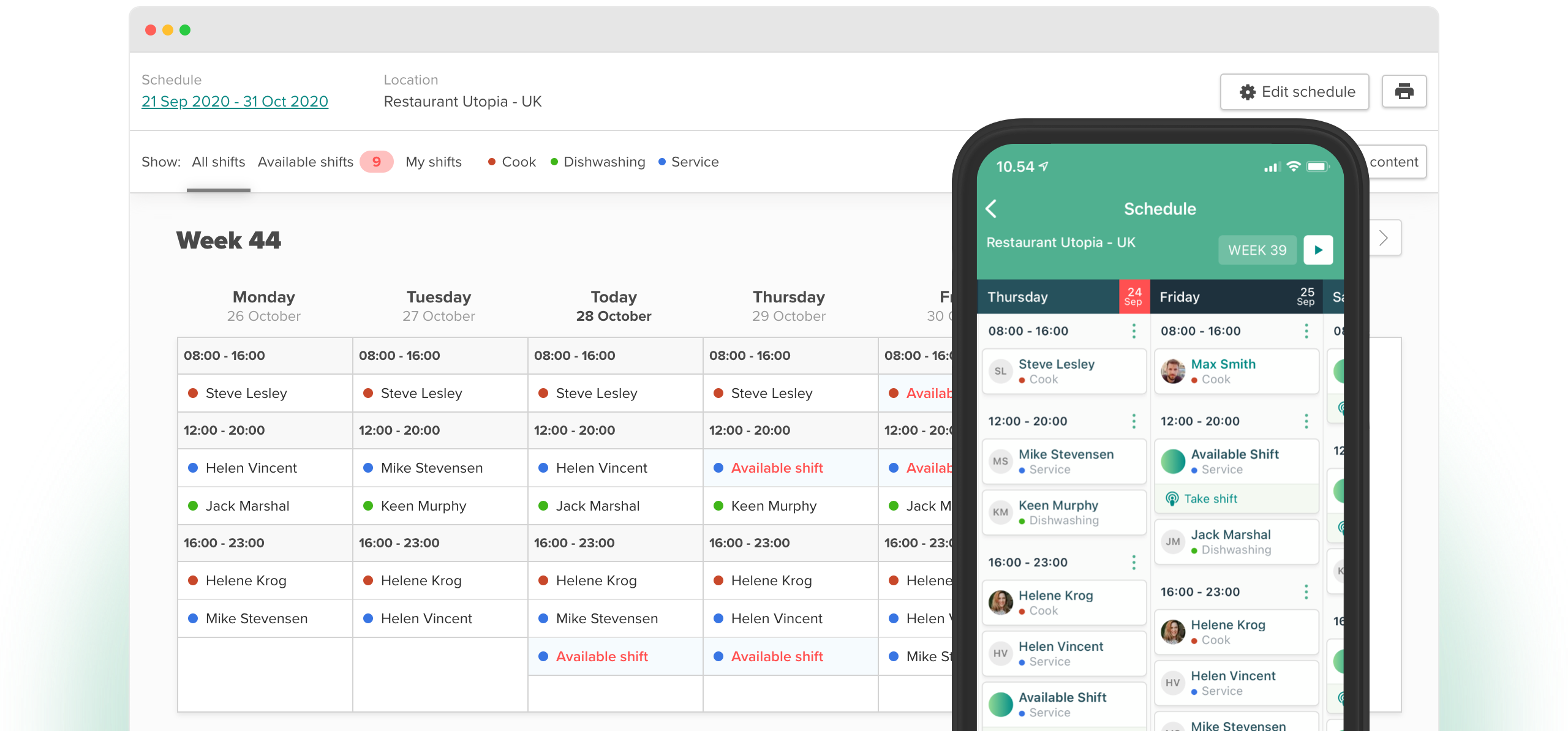Screen dimensions: 1568x731
Task: Filter shifts by Dishwashing role
Action: tap(598, 162)
